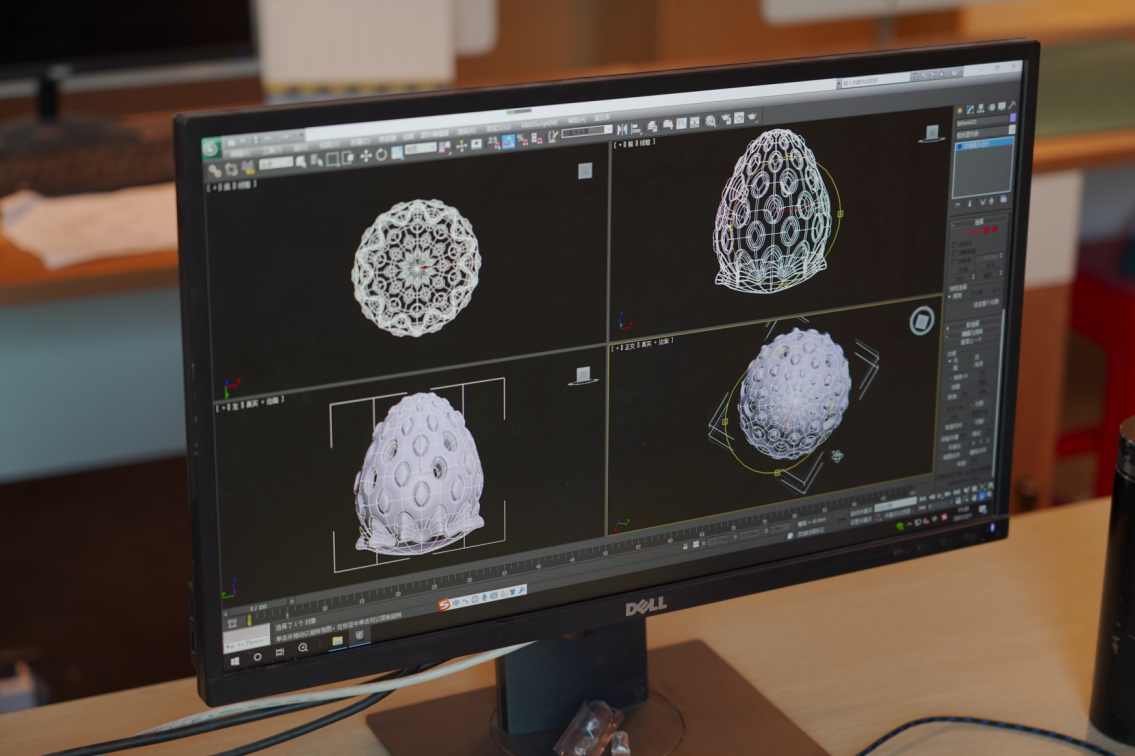The width and height of the screenshot is (1135, 756).
Task: Click the Select and Link icon
Action: point(214,171)
